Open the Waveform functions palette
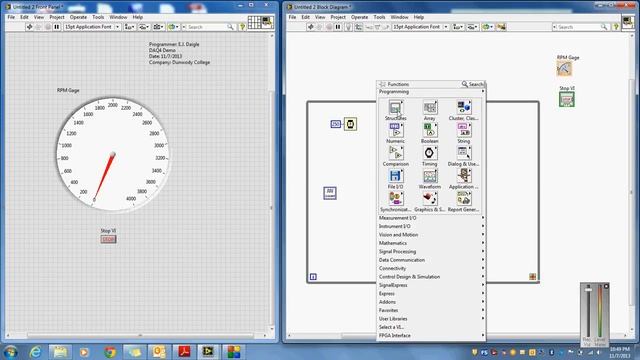Image resolution: width=640 pixels, height=360 pixels. (x=429, y=176)
